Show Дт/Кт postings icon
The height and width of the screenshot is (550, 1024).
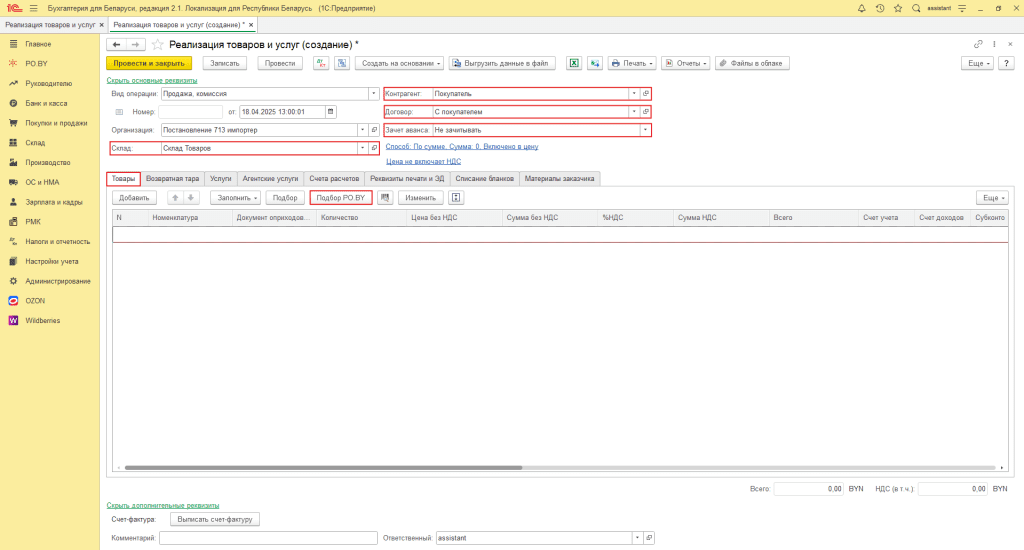coord(321,63)
